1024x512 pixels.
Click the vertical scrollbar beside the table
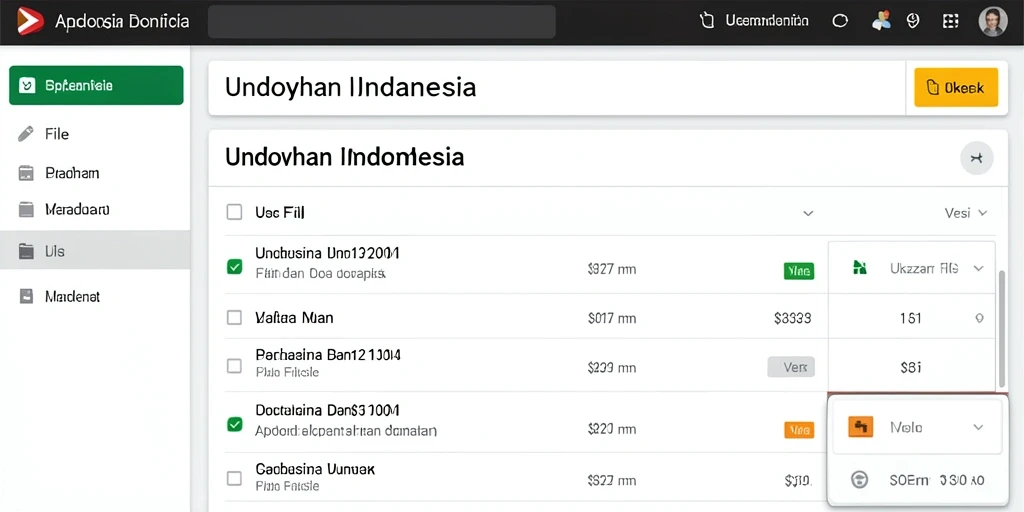[1002, 328]
